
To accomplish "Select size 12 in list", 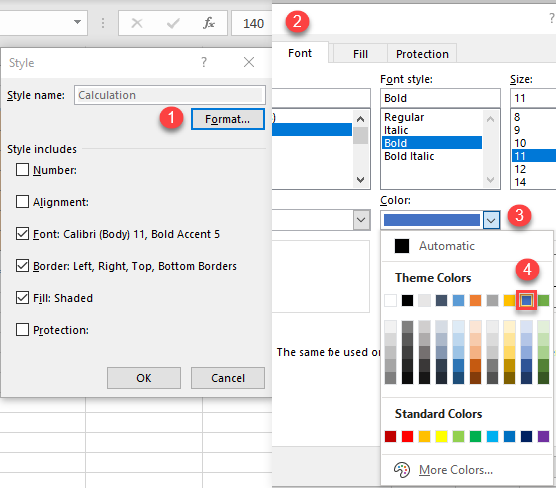I will (534, 169).
